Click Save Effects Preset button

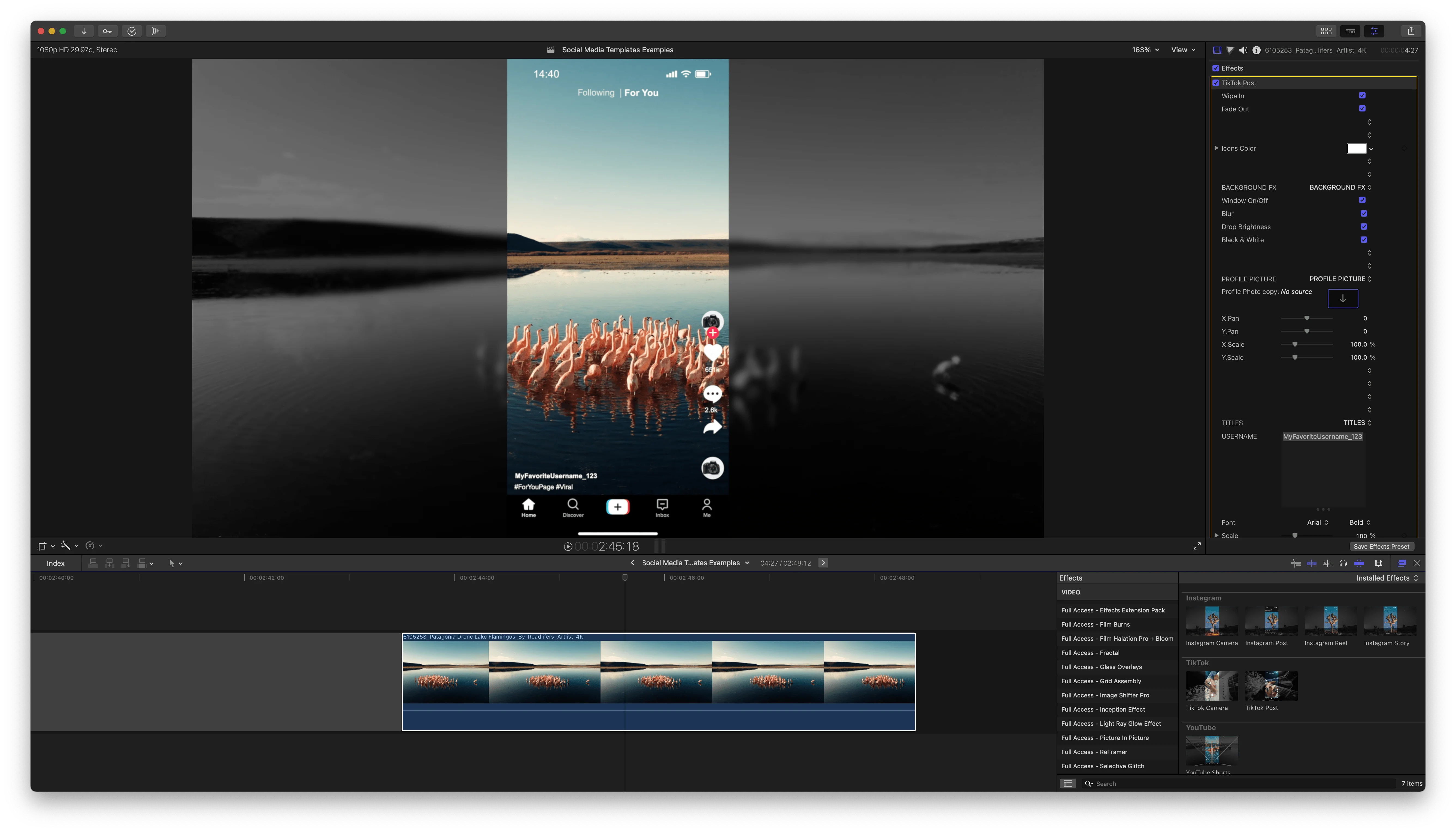point(1381,547)
